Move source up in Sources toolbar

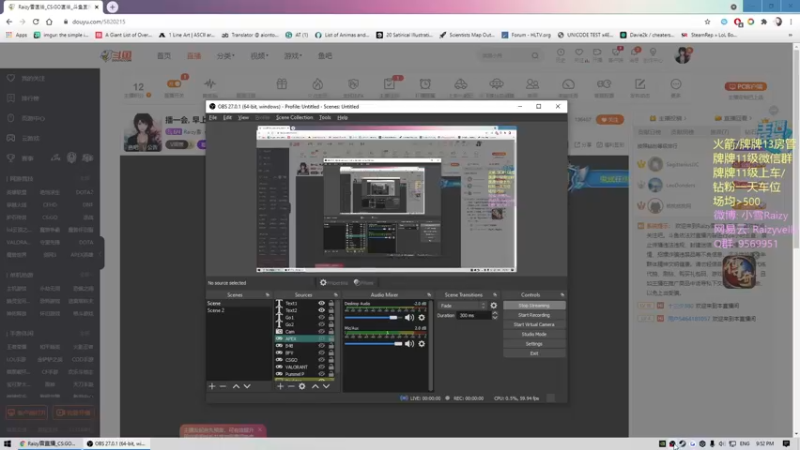[x=315, y=386]
